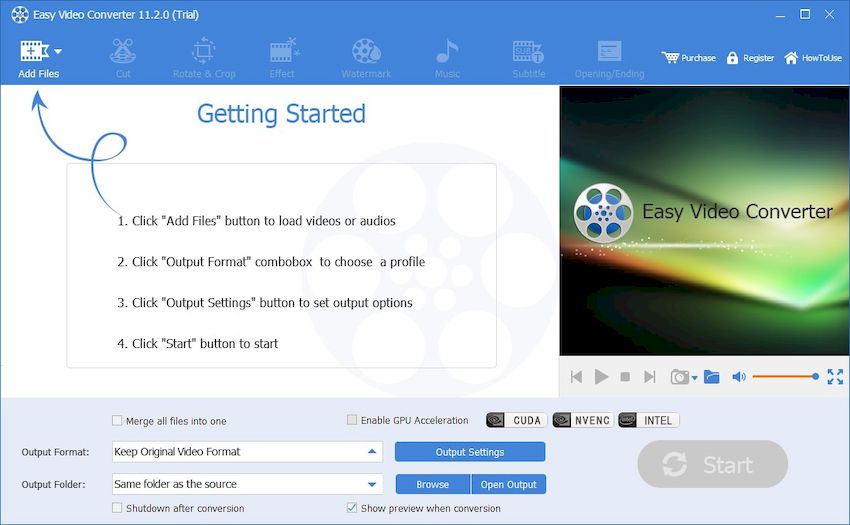
Task: Open the HowToUse home link
Action: coord(813,57)
